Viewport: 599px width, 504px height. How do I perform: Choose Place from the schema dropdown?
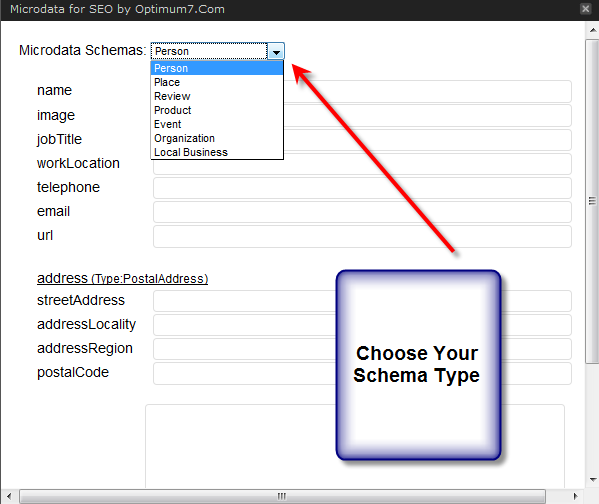[x=217, y=82]
